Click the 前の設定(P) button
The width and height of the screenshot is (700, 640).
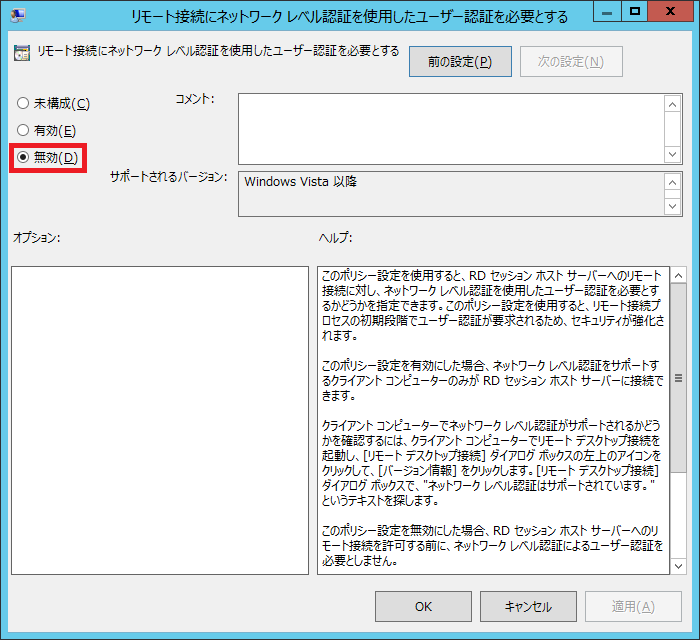coord(460,62)
